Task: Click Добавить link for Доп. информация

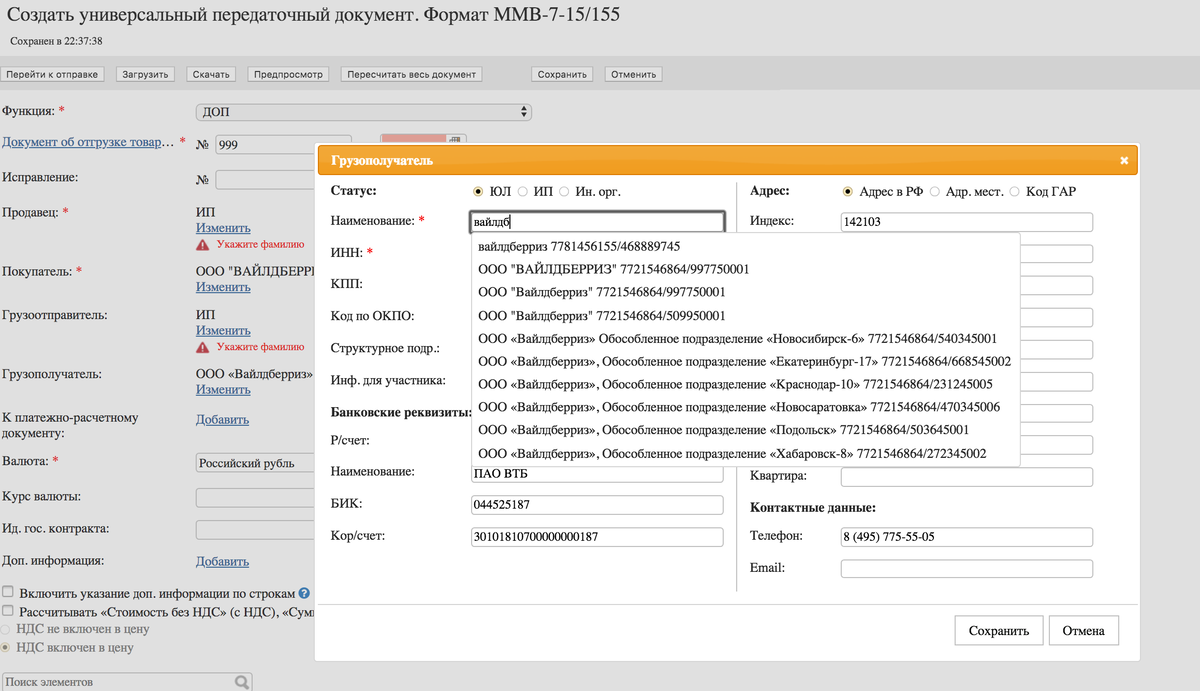Action: point(222,561)
